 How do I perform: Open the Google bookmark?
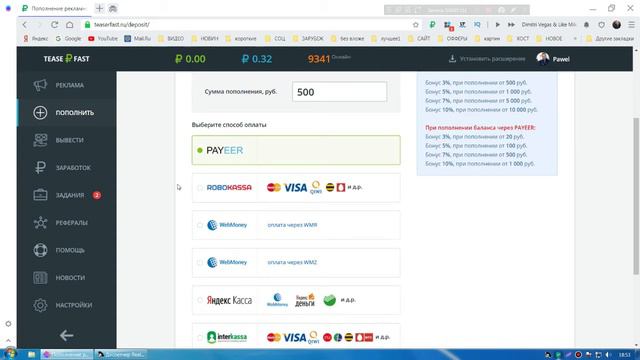(x=68, y=38)
